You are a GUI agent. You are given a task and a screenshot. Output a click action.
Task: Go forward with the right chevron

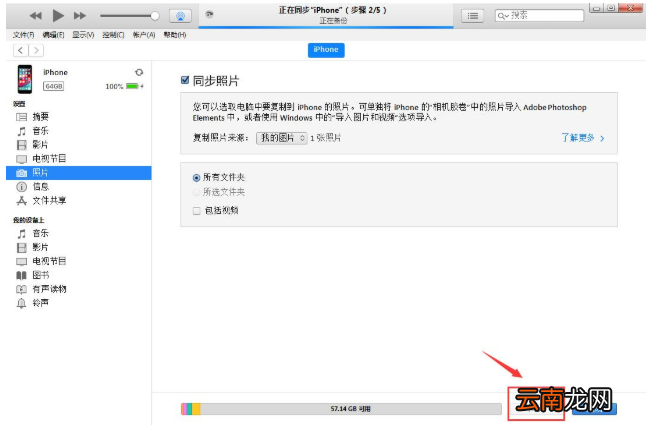pos(36,50)
